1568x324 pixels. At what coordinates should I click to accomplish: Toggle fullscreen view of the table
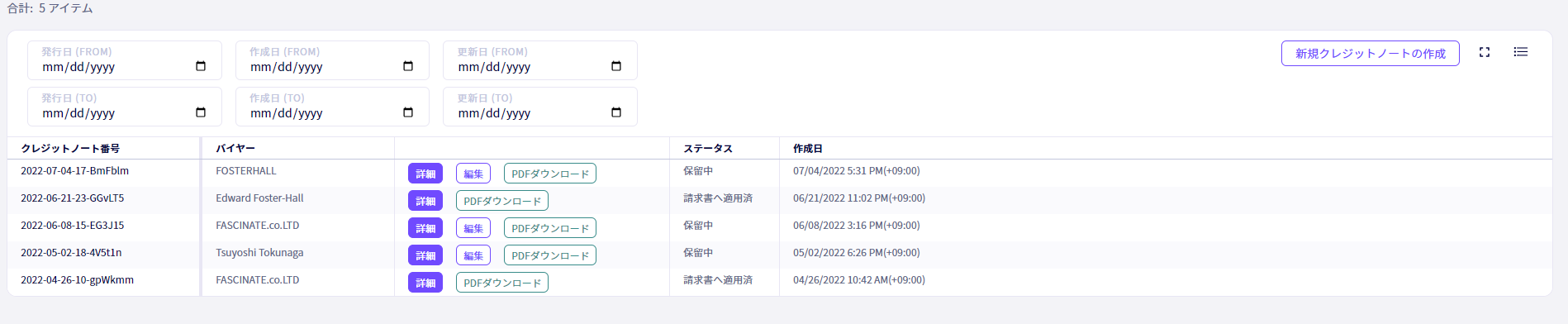(1485, 52)
